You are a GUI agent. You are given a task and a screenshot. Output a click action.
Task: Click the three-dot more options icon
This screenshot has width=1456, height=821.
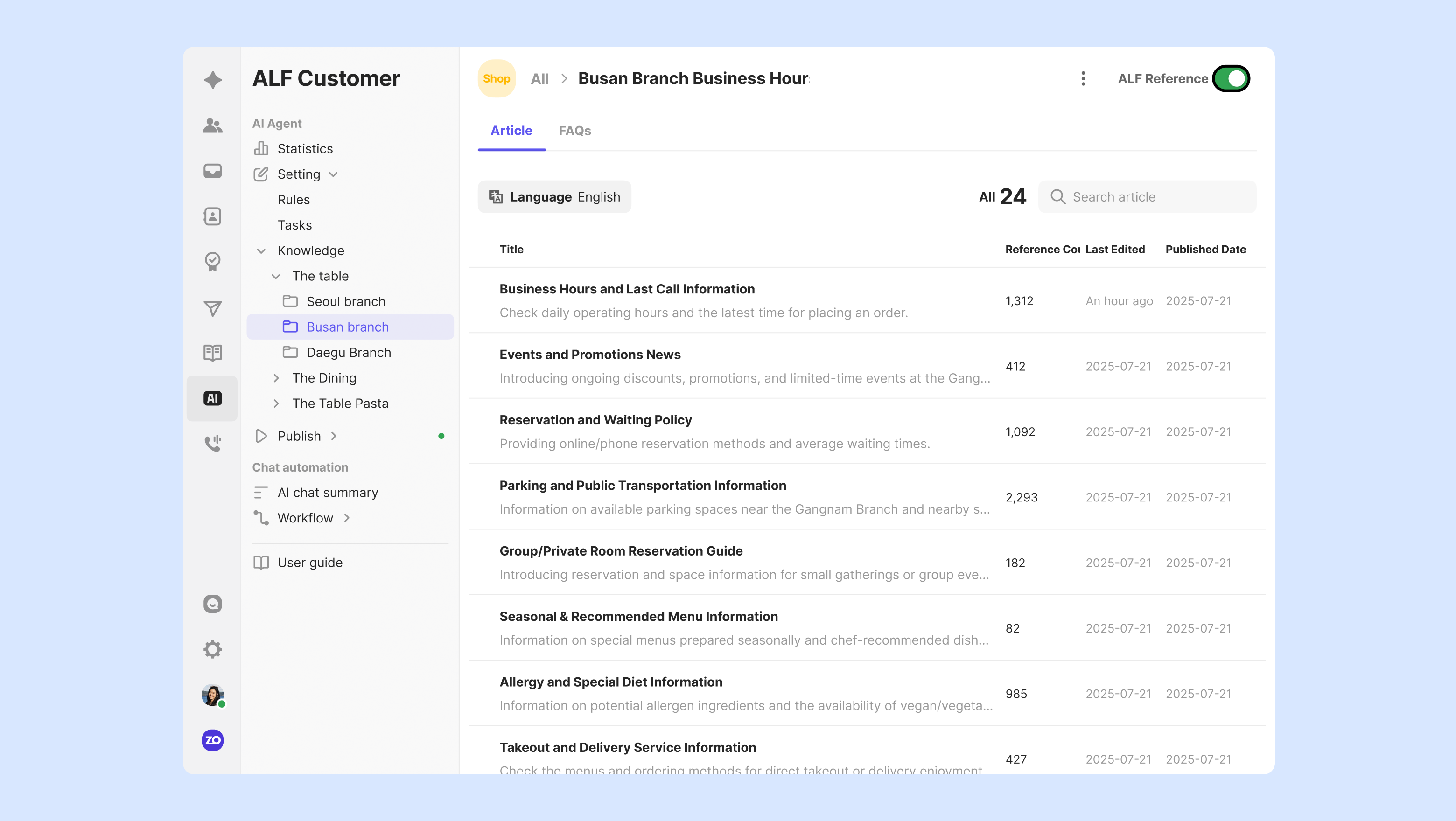coord(1083,78)
